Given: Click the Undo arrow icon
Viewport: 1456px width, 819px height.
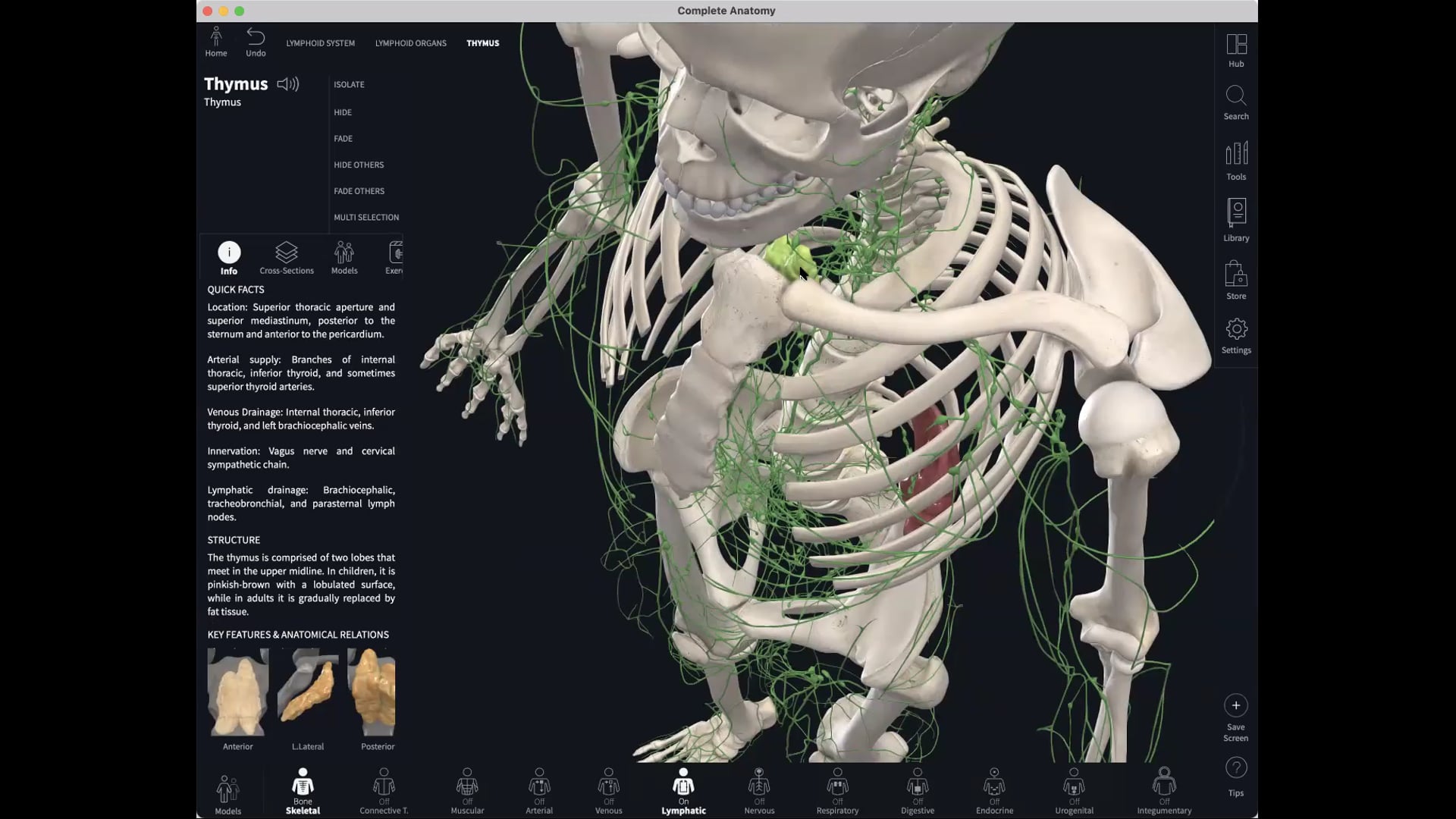Looking at the screenshot, I should (x=256, y=37).
